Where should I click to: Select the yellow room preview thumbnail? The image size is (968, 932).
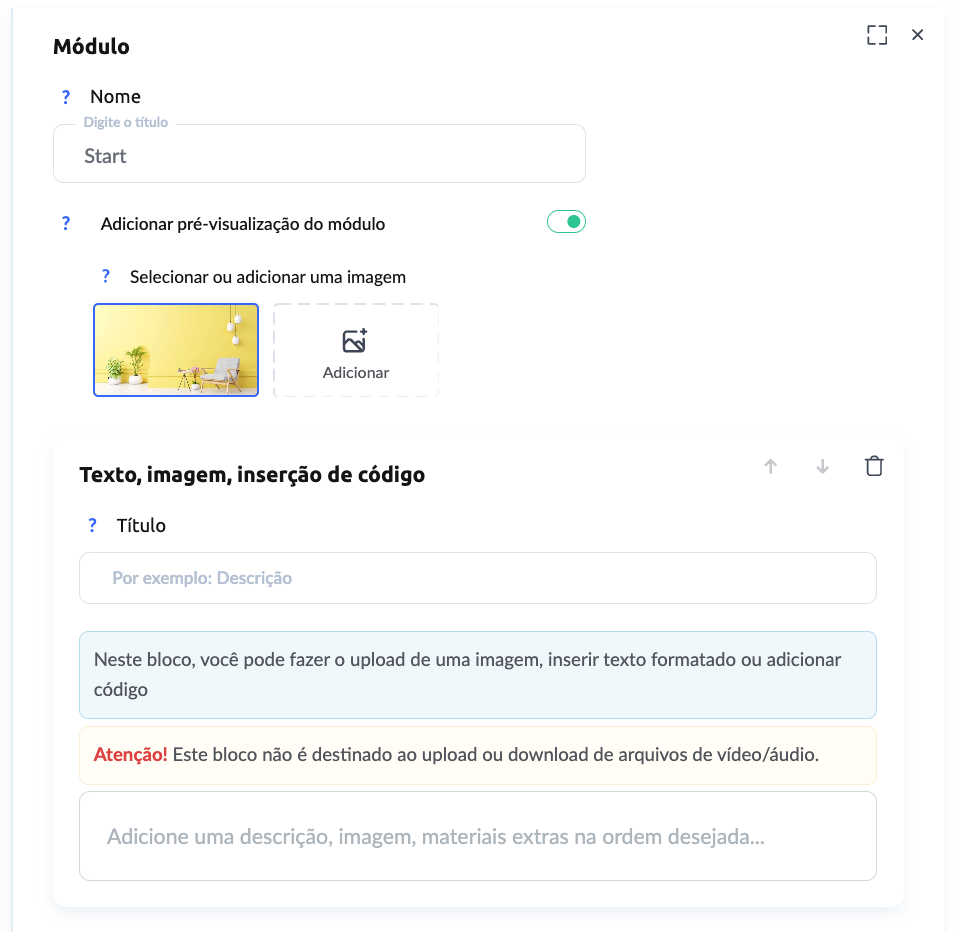tap(176, 350)
